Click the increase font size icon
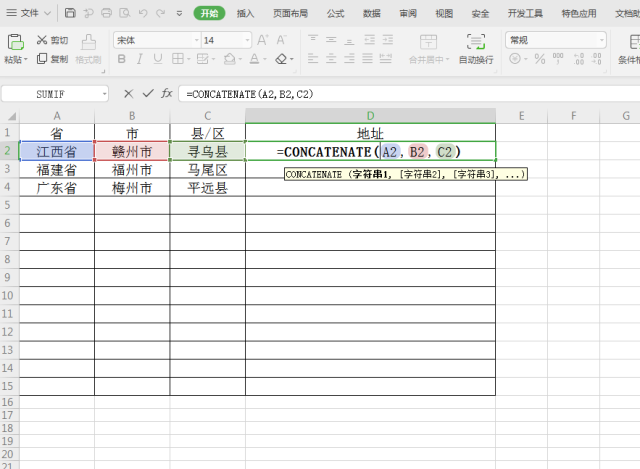Viewport: 640px width, 469px height. coord(262,40)
